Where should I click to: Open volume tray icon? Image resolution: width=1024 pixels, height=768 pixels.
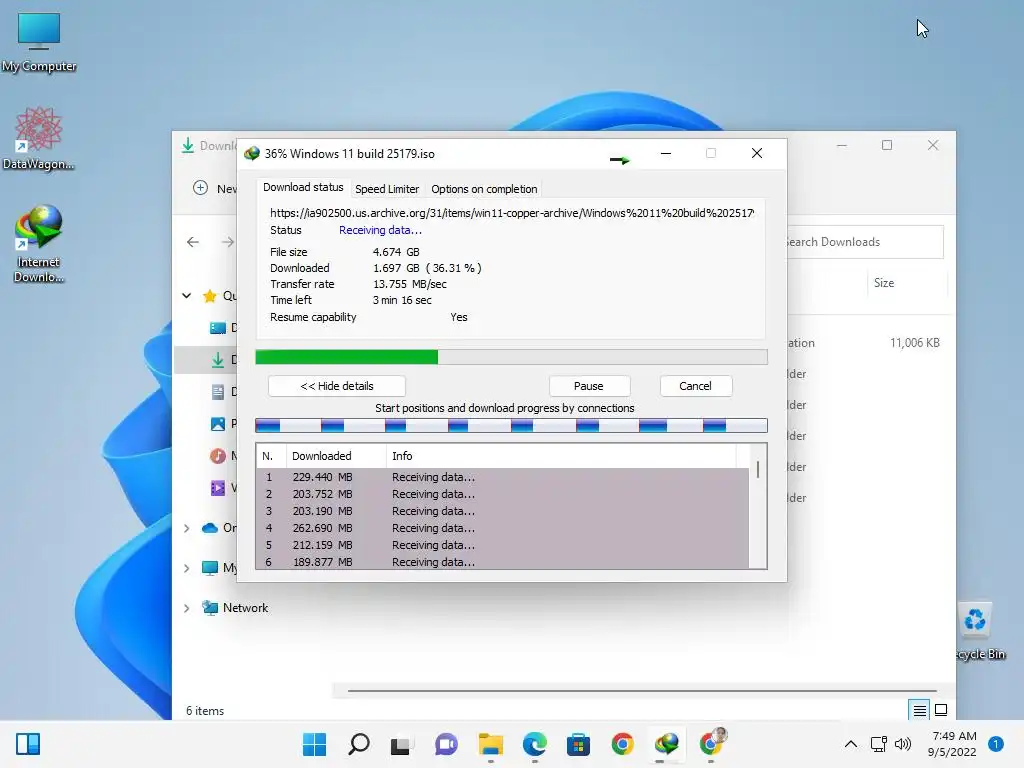(x=903, y=744)
